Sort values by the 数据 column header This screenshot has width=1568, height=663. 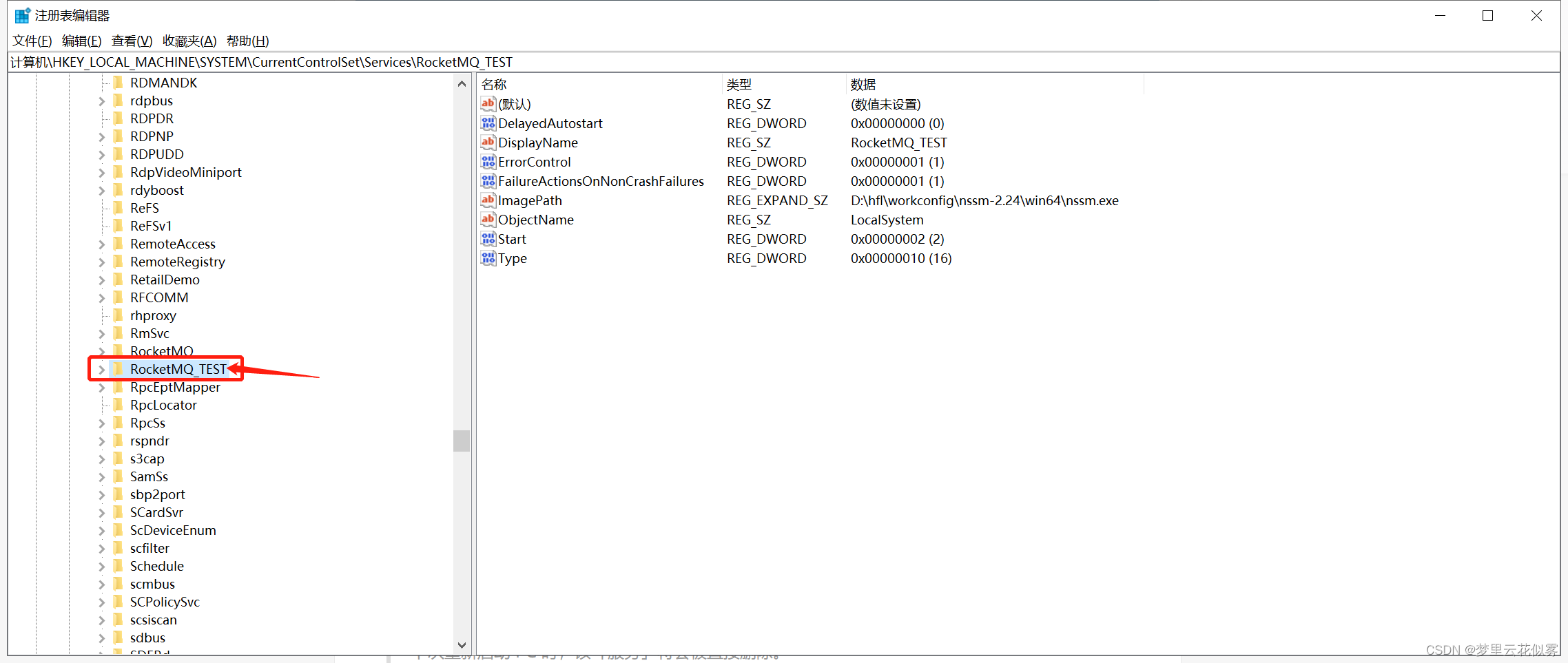tap(995, 85)
